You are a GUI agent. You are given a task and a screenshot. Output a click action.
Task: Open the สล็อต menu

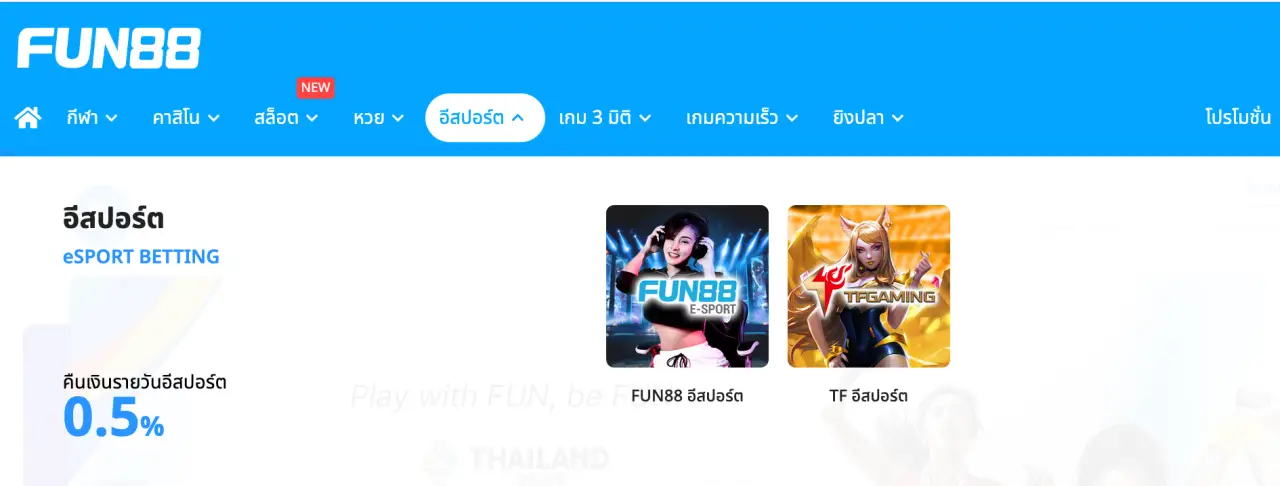pos(286,118)
